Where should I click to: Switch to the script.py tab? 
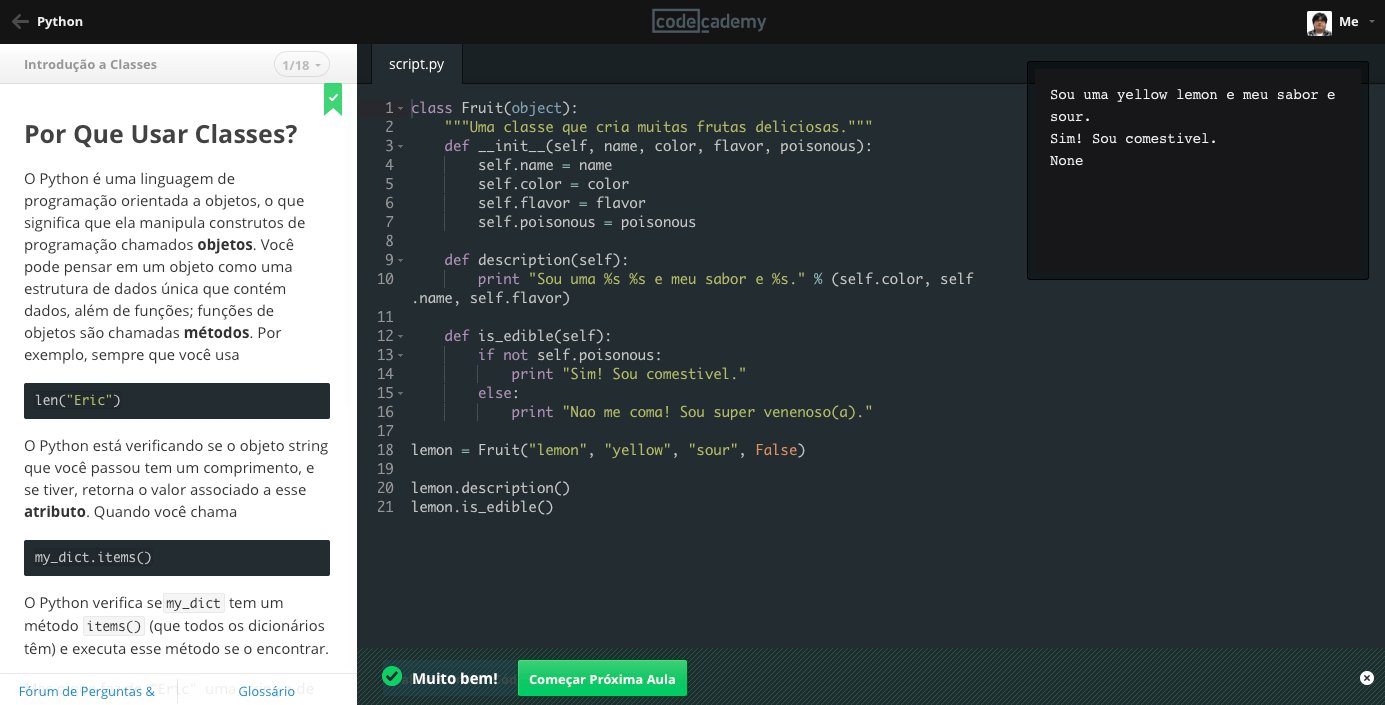point(416,62)
